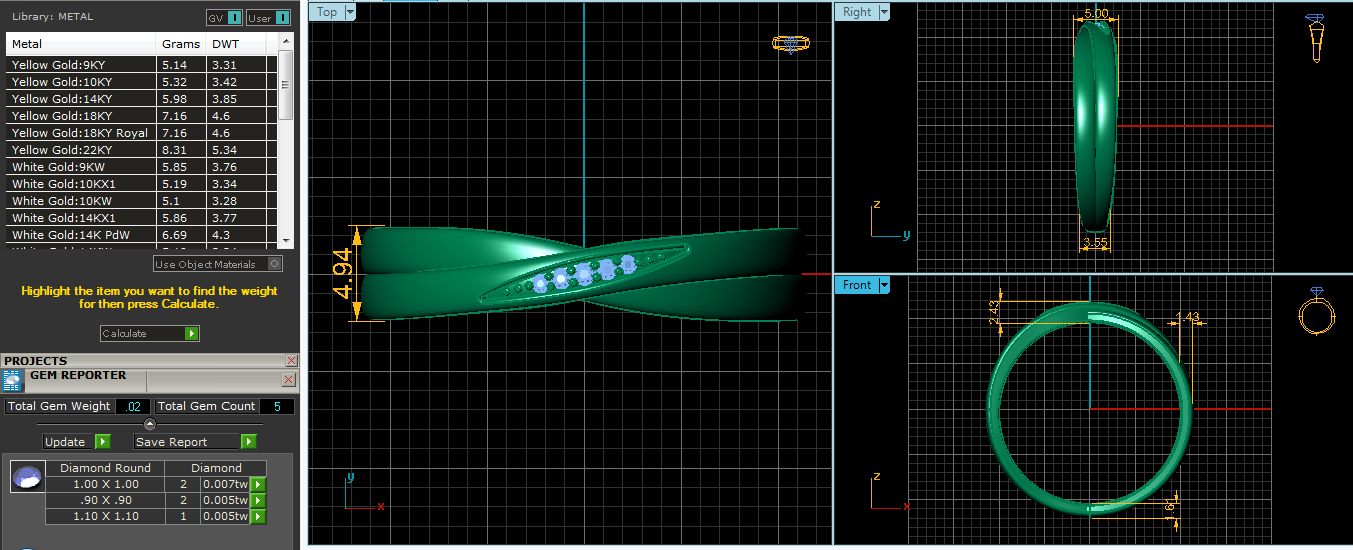Click the Gem Reporter panel icon

click(x=12, y=381)
